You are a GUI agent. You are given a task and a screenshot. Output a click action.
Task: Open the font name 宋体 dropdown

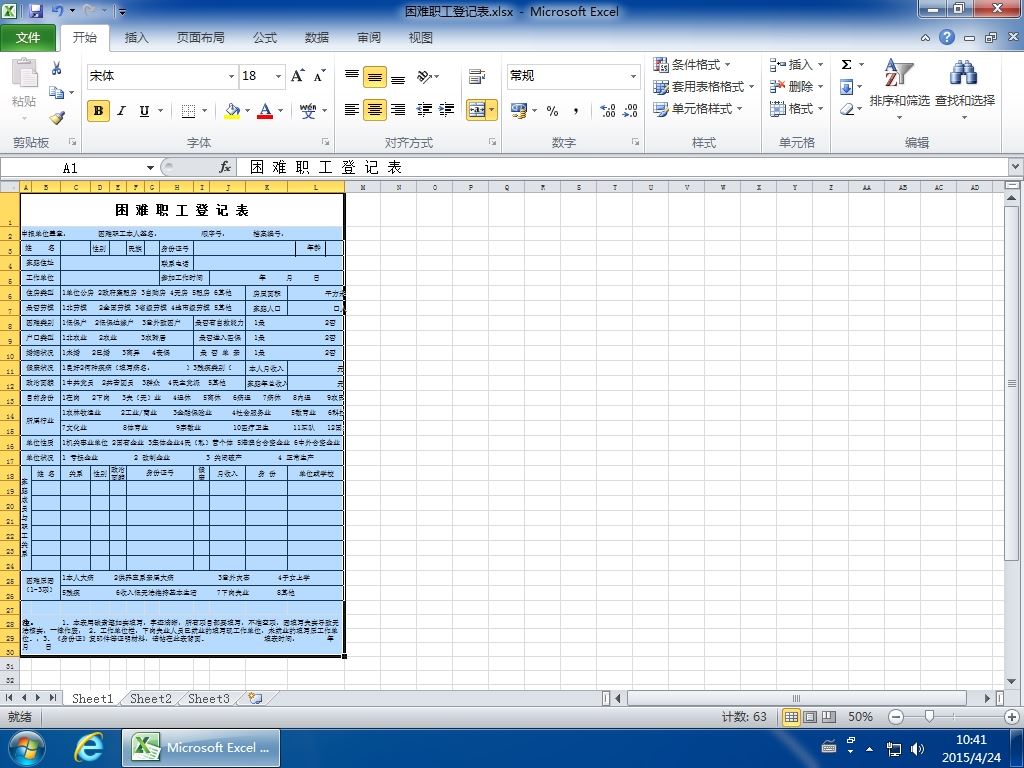[231, 76]
